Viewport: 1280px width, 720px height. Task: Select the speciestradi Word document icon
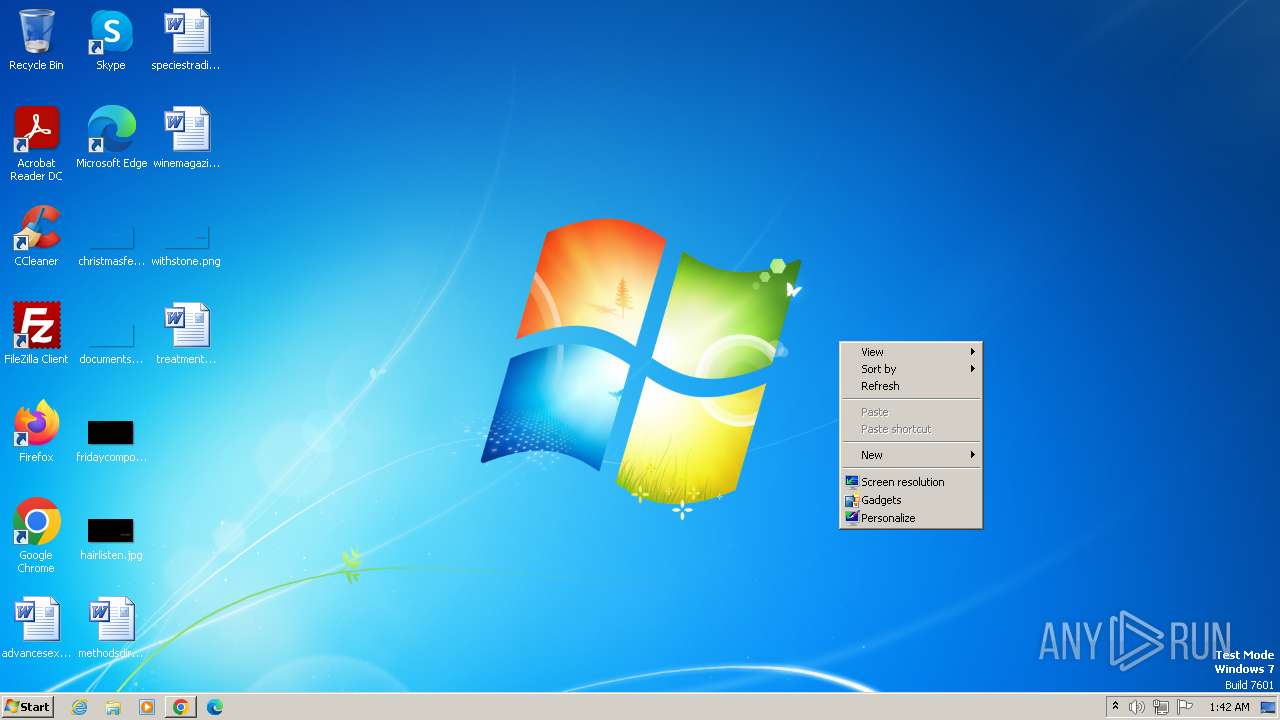point(186,40)
